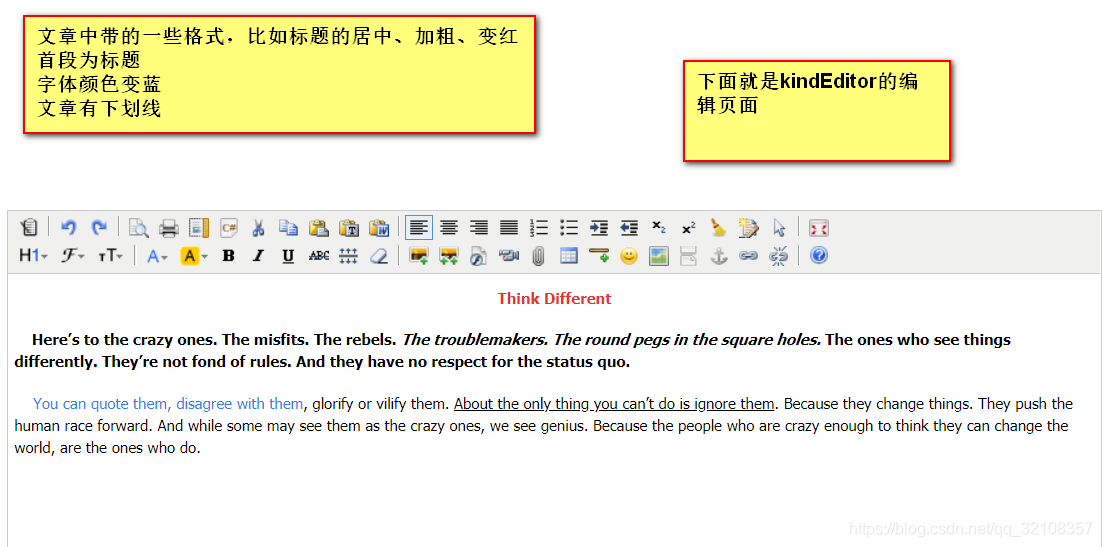Screen dimensions: 1102x547
Task: Insert a video or media file
Action: tap(509, 256)
